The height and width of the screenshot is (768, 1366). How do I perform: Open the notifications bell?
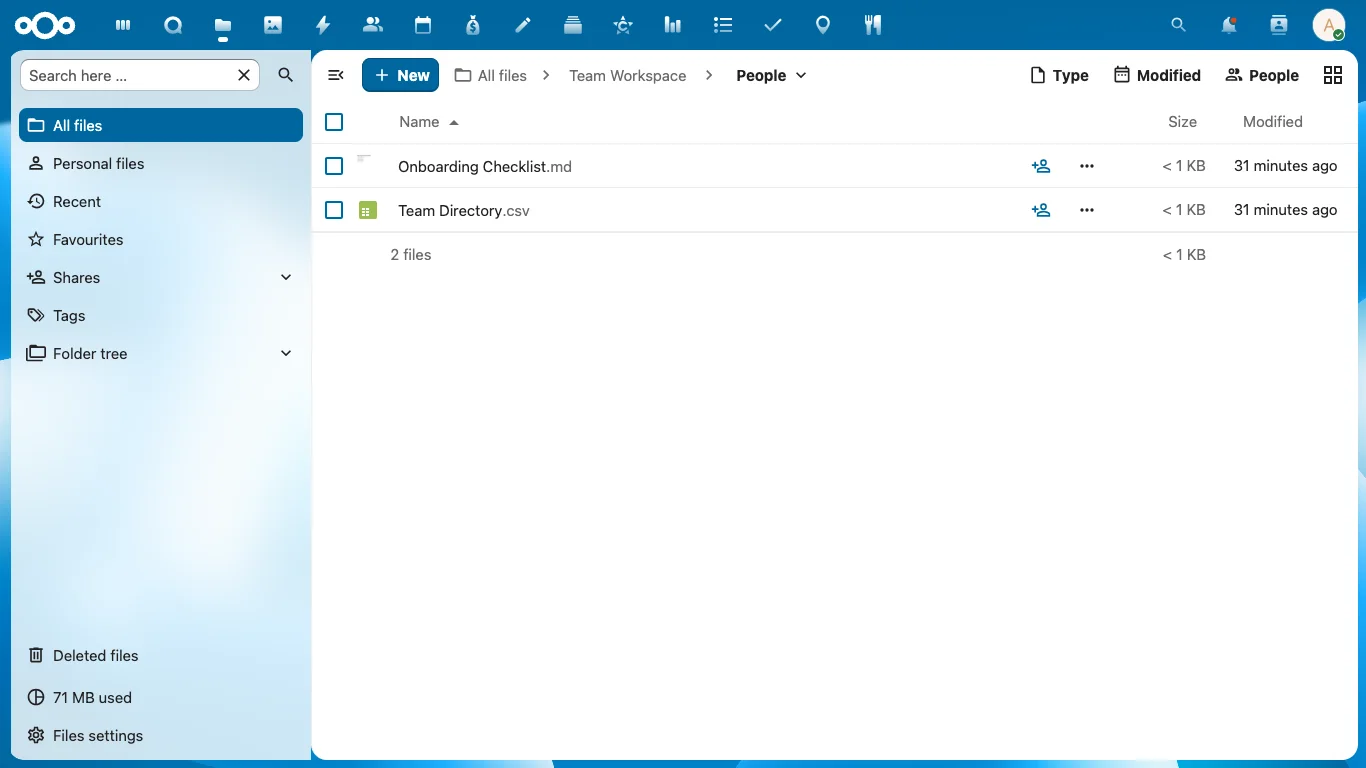tap(1229, 25)
